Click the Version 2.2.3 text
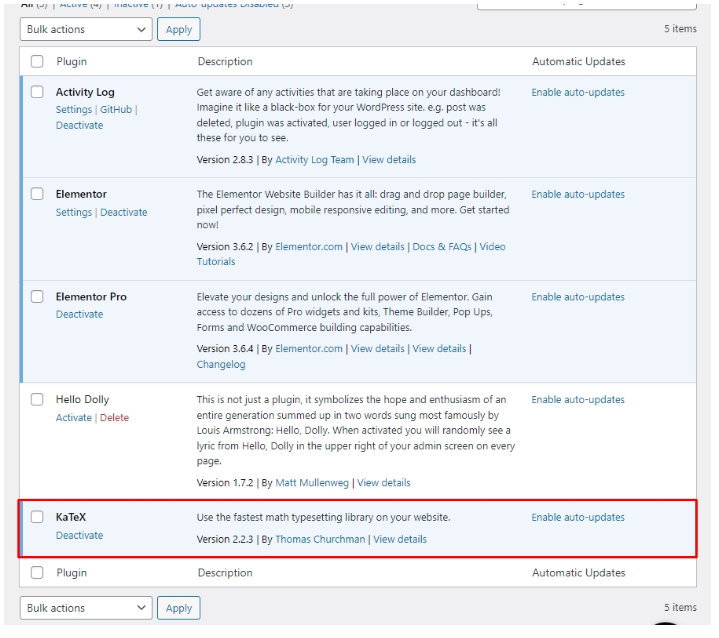 pyautogui.click(x=225, y=539)
